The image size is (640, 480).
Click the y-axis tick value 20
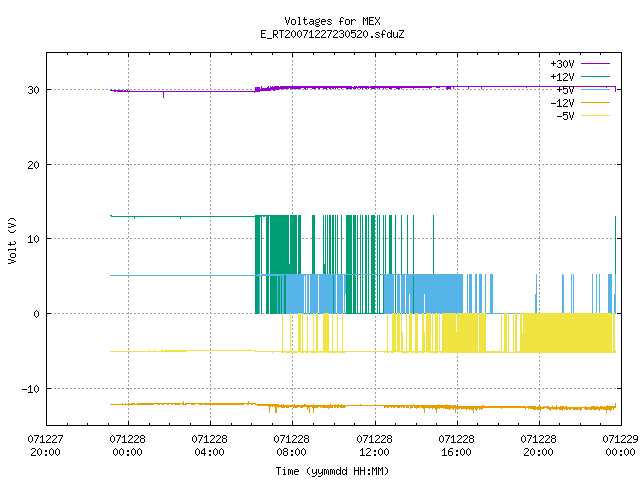click(33, 165)
